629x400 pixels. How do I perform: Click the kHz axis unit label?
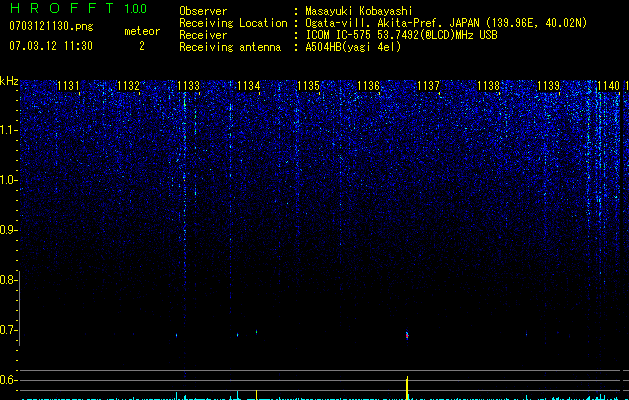pos(9,81)
